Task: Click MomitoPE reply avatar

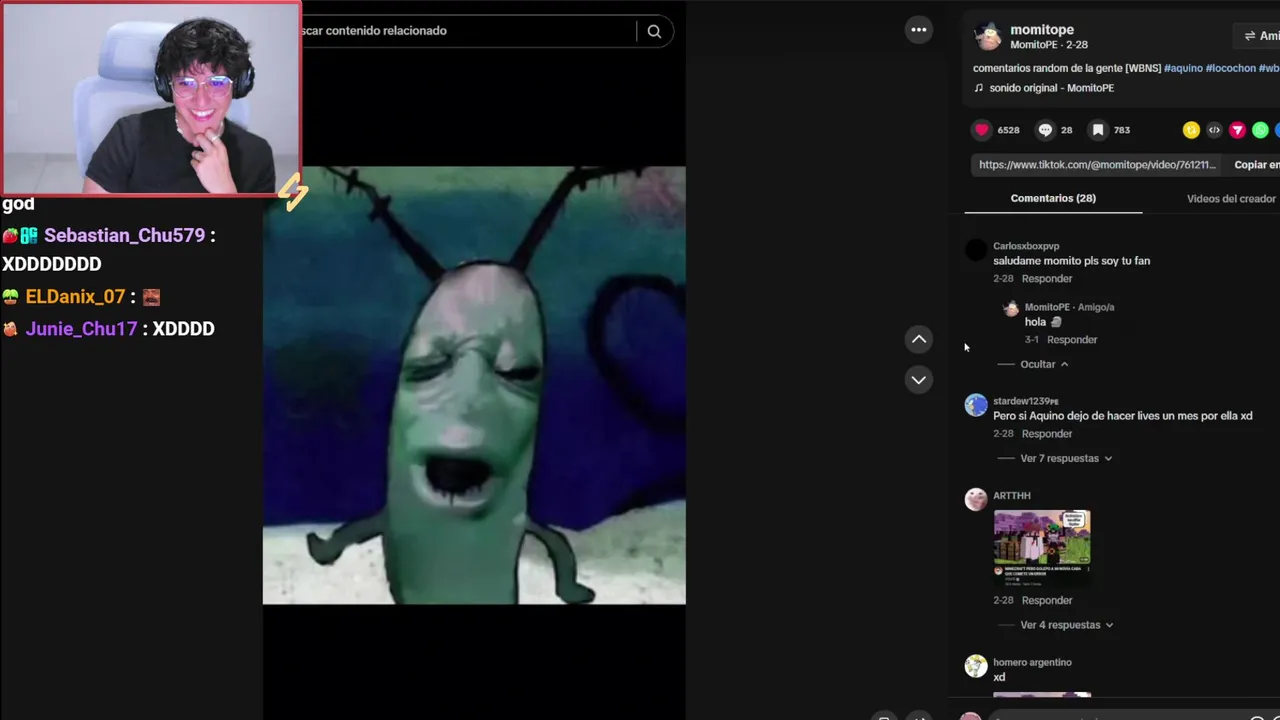Action: click(x=1011, y=309)
